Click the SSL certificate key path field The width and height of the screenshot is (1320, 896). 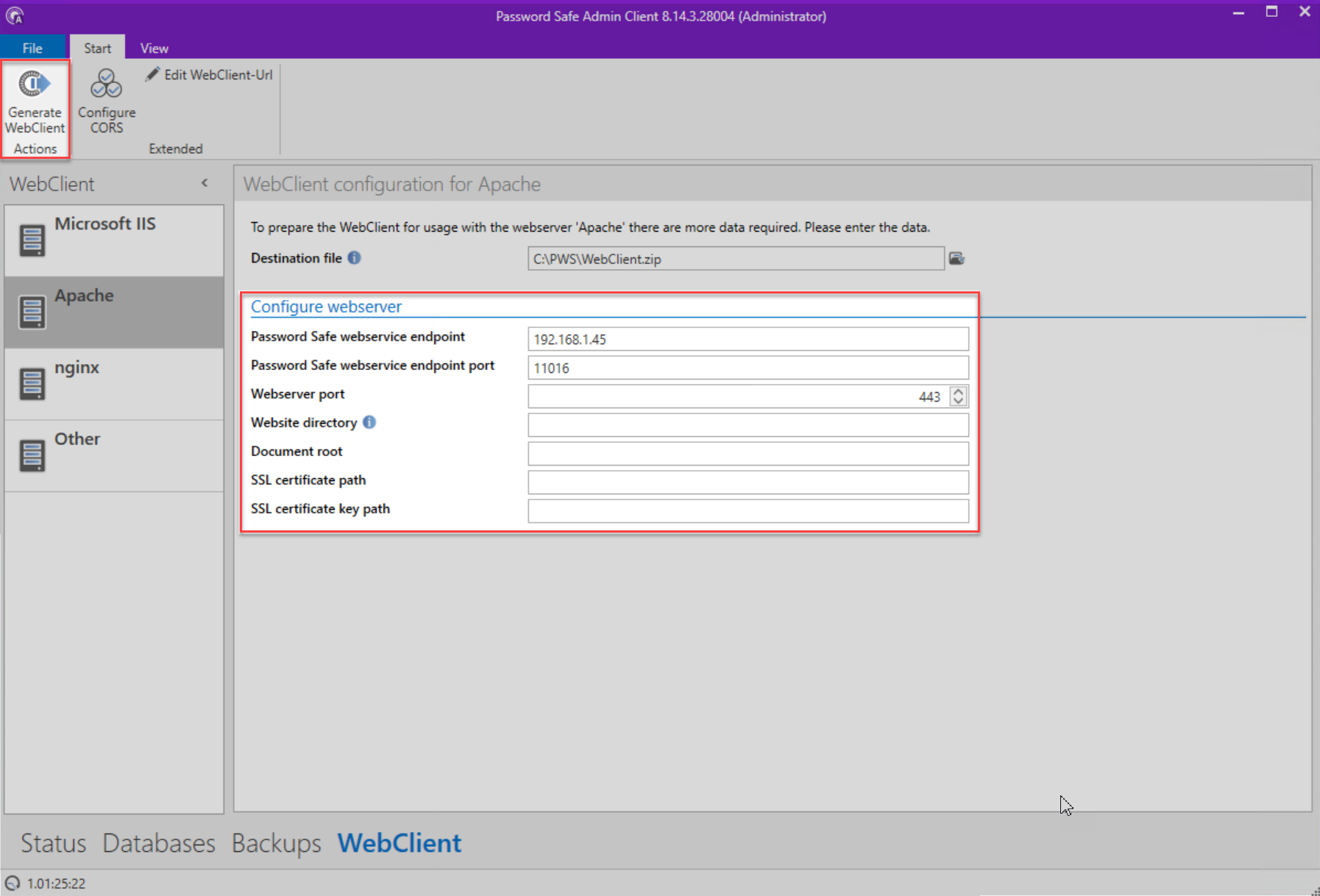pos(748,511)
